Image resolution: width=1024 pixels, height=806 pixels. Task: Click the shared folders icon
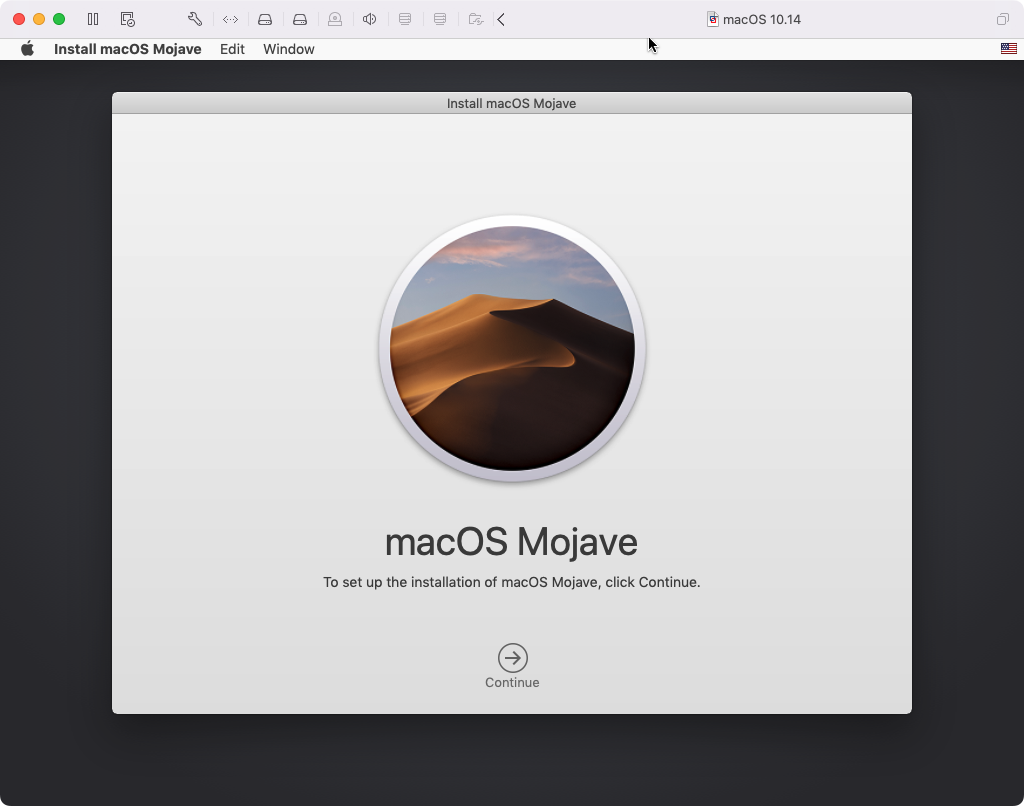(475, 19)
